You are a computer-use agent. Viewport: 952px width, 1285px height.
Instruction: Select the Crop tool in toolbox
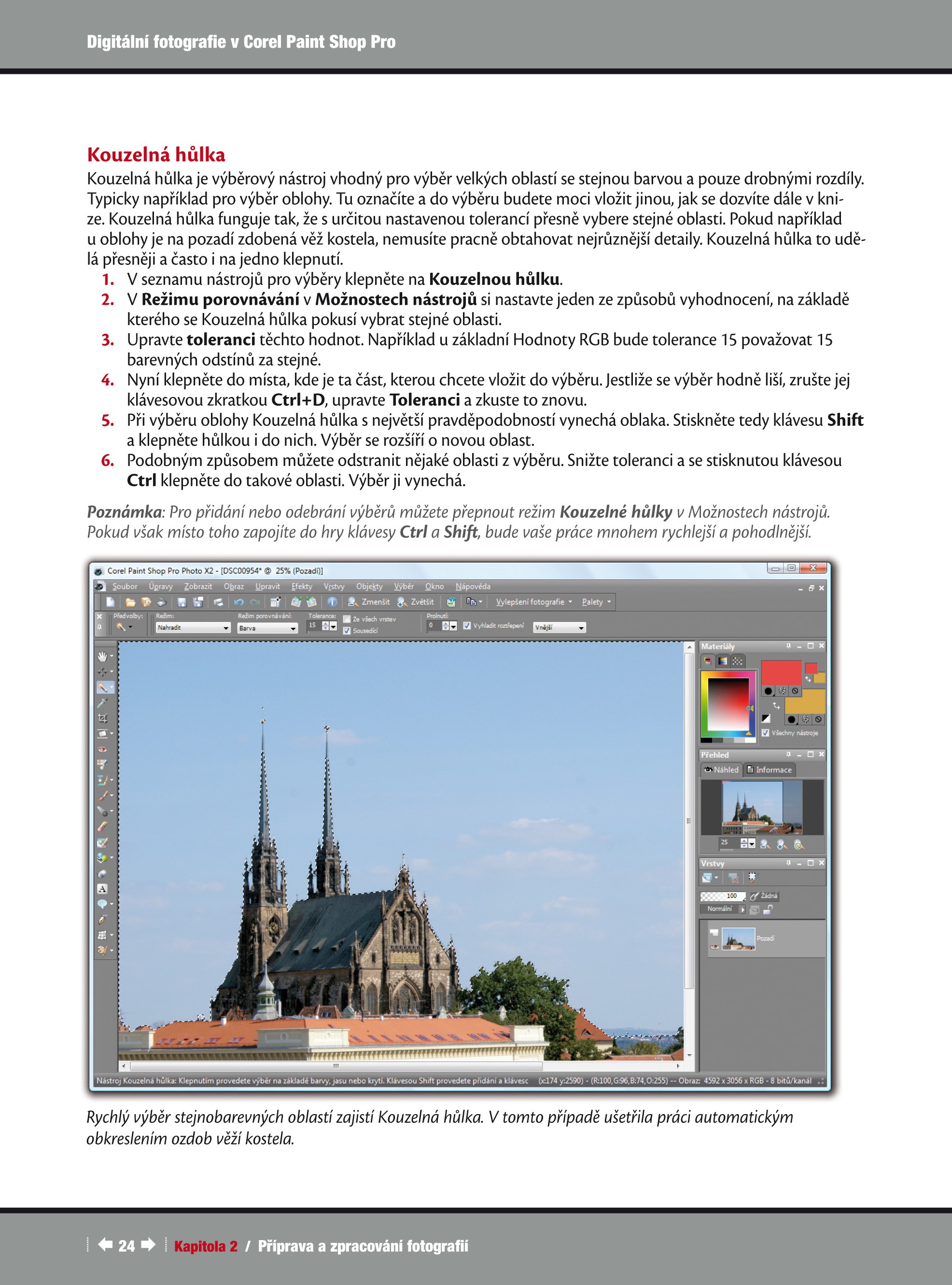click(102, 718)
